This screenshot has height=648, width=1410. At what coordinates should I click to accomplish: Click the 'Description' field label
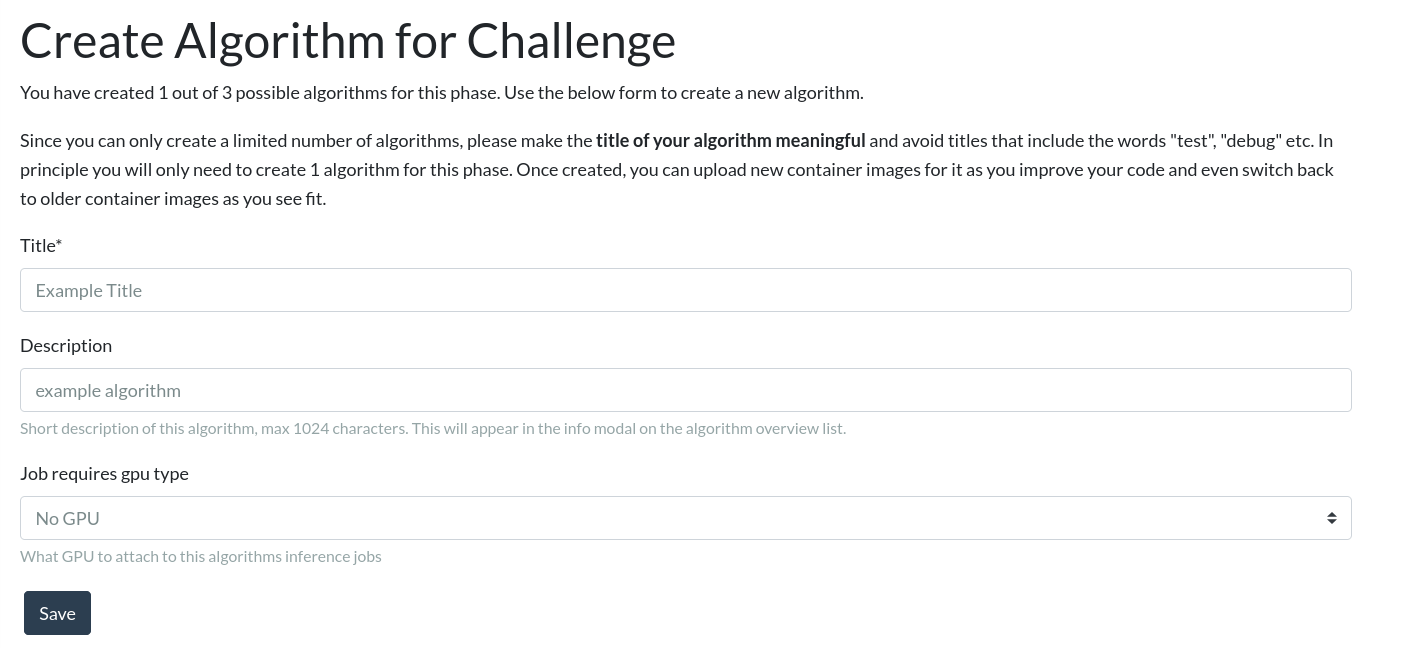(66, 345)
